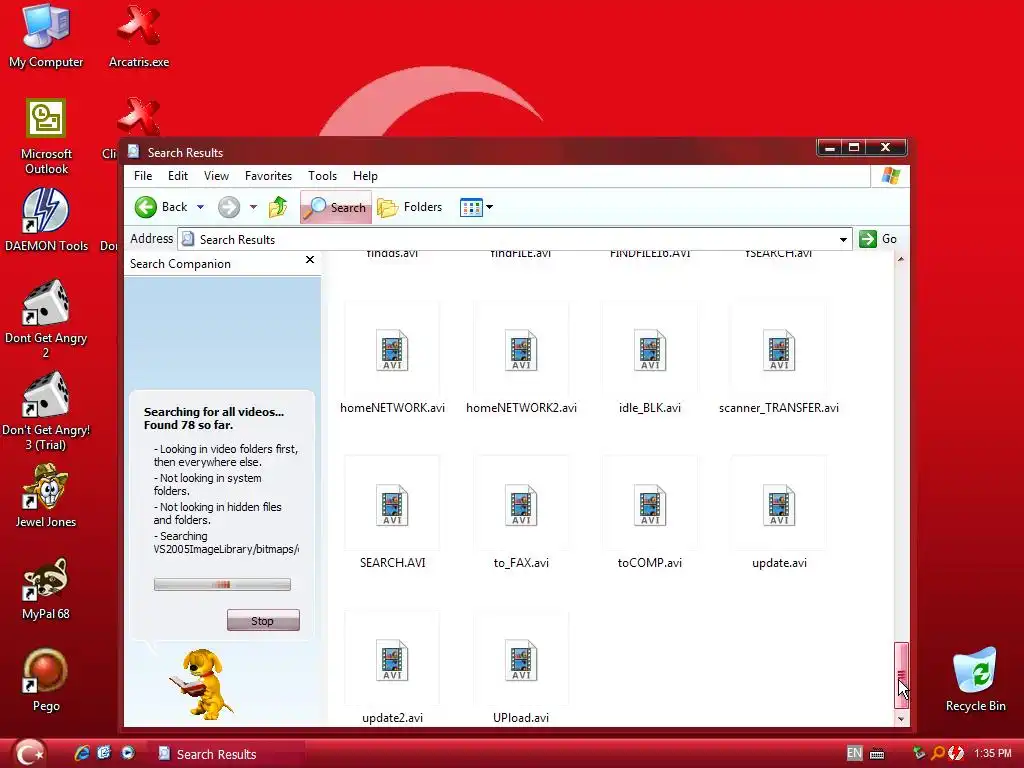Viewport: 1024px width, 768px height.
Task: Select scanner_TRANSFER.avi file
Action: [x=778, y=358]
